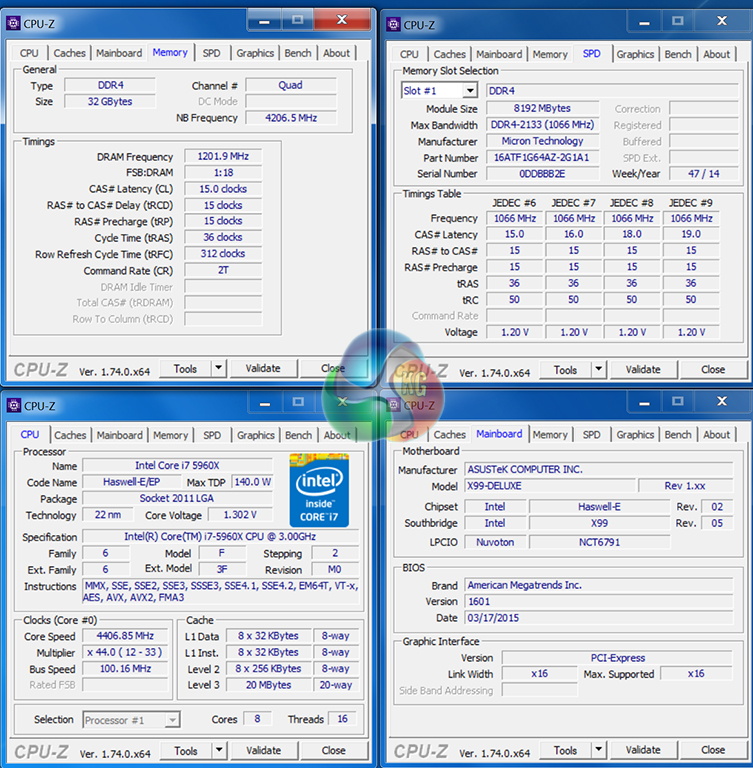Click Validate button in Memory window
Screen dimensions: 753x768
pyautogui.click(x=263, y=368)
